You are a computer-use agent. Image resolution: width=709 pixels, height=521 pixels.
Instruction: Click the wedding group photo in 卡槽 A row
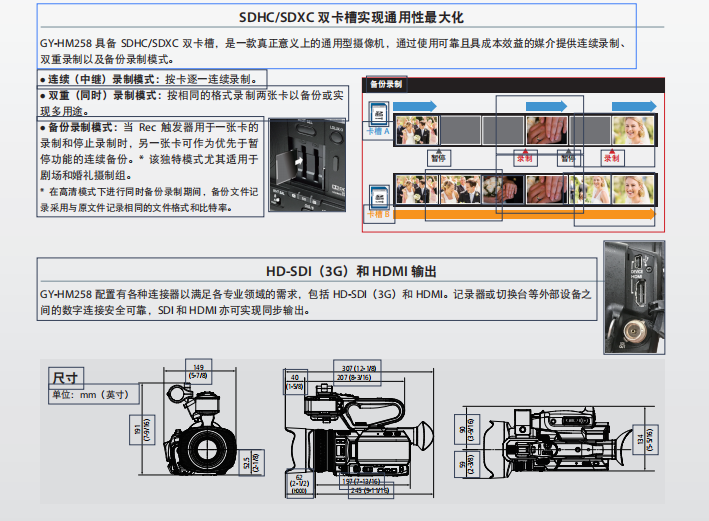(416, 130)
